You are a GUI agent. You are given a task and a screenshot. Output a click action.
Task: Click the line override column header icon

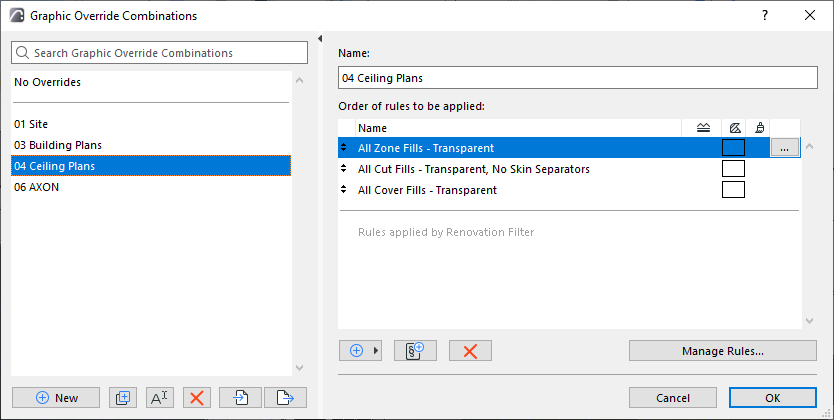coord(703,128)
